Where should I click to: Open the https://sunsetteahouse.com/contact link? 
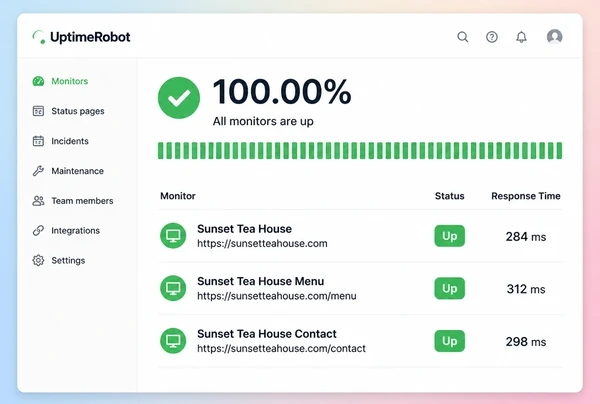pos(281,349)
